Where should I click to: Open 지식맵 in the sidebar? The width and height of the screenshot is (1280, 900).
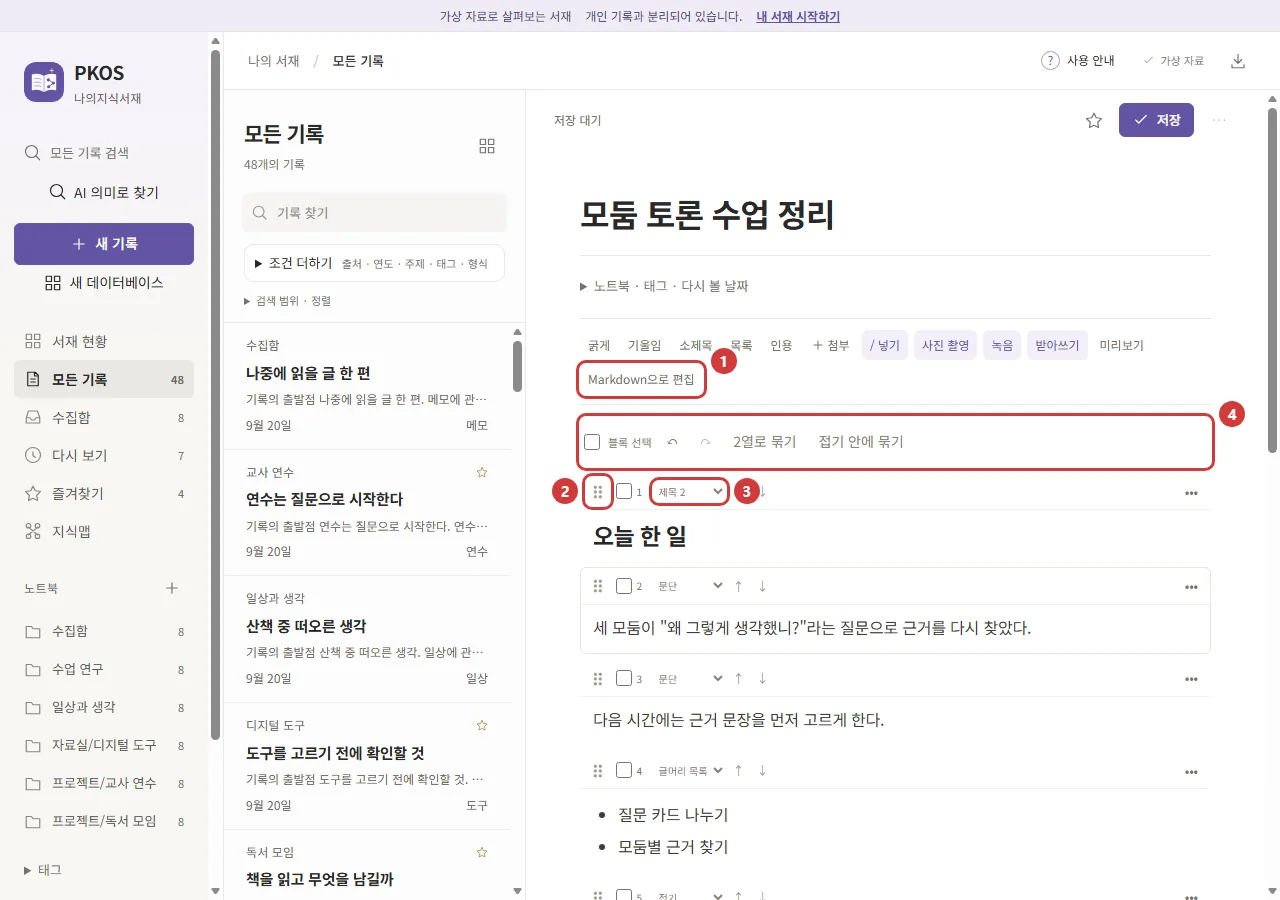click(x=104, y=531)
